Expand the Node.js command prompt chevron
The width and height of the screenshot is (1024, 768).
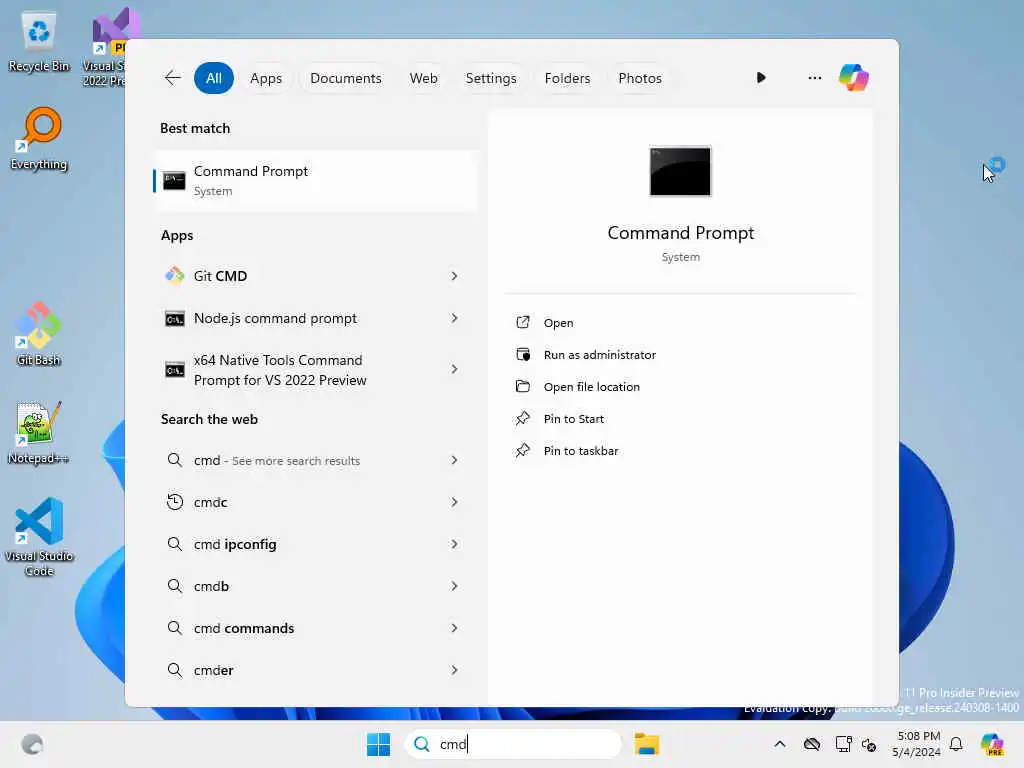455,318
